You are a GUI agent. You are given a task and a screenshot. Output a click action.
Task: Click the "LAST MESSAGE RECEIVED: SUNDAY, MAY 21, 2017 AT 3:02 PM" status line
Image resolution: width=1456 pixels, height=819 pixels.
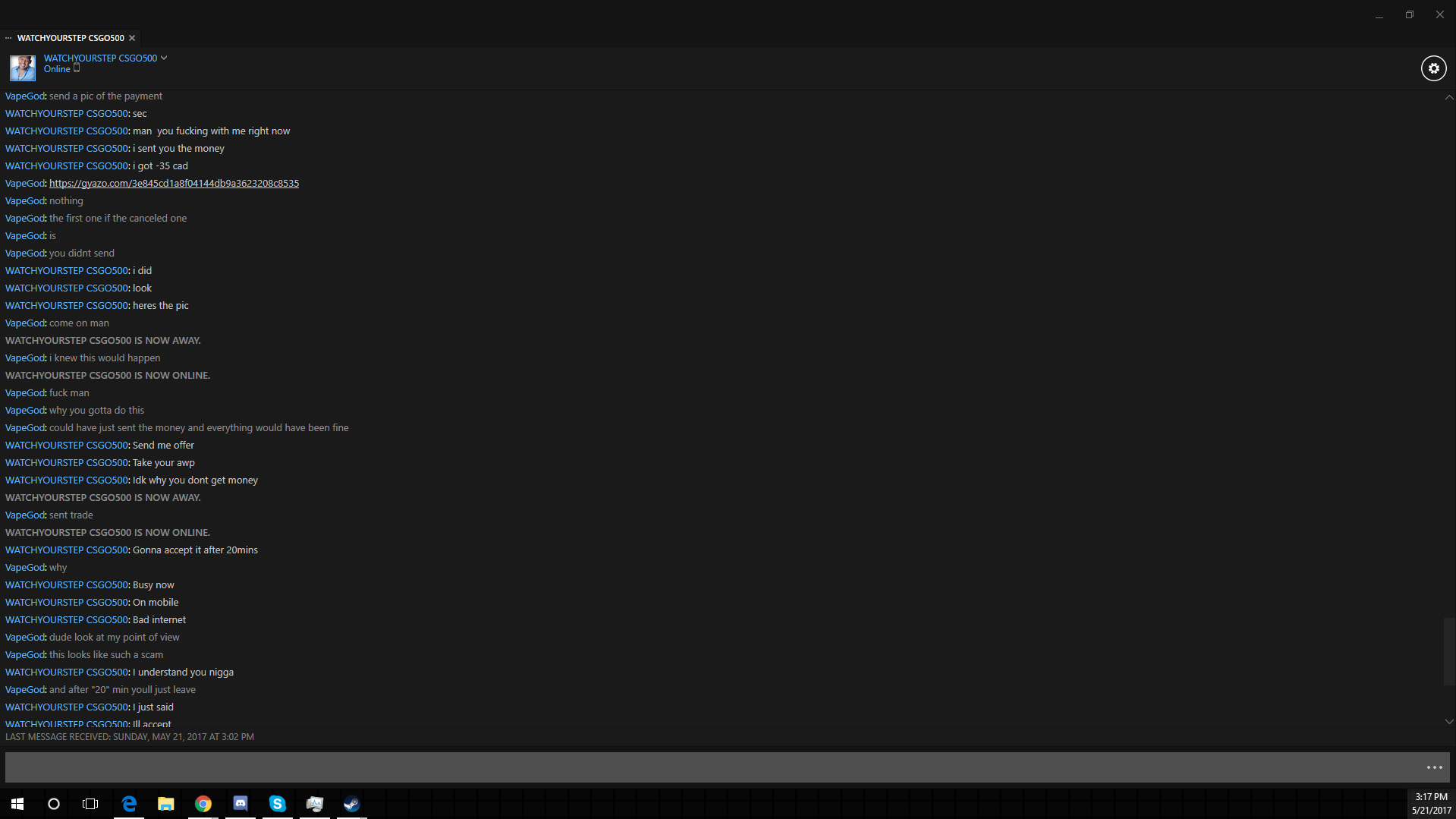tap(130, 737)
